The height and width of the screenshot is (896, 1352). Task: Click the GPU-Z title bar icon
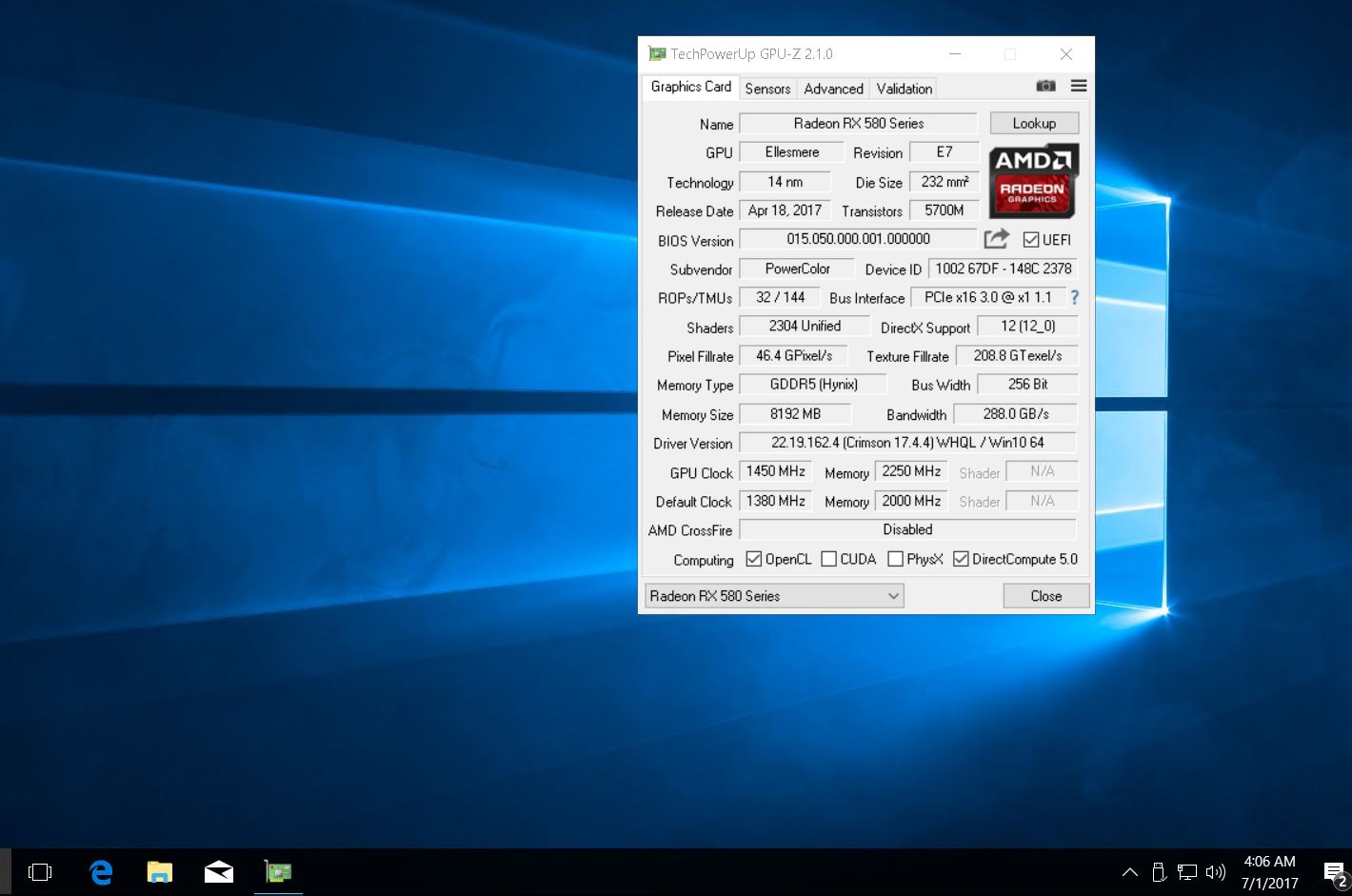pos(657,54)
